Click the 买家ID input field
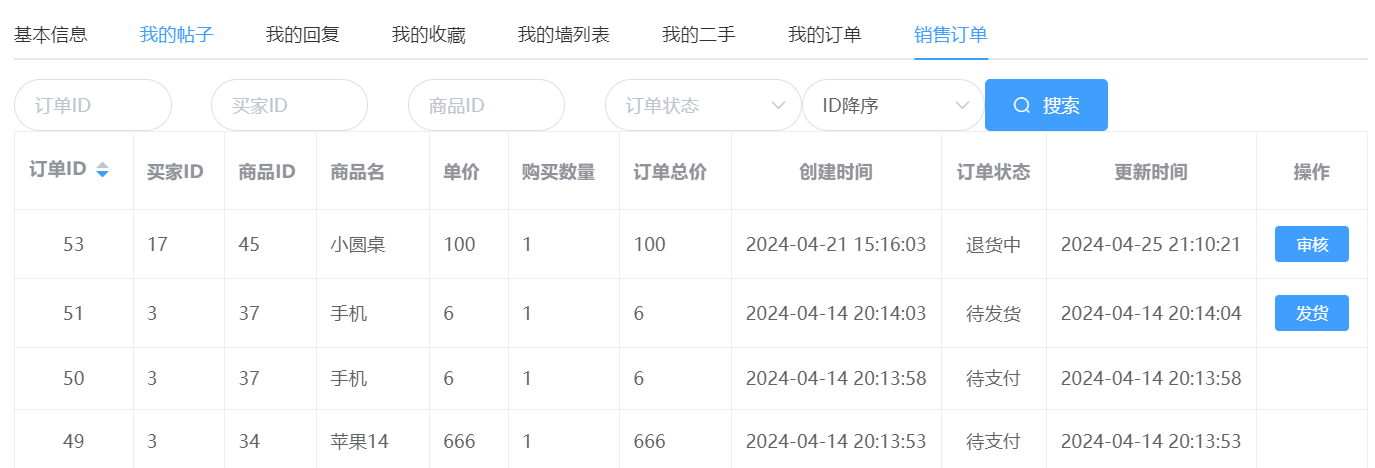 tap(290, 105)
